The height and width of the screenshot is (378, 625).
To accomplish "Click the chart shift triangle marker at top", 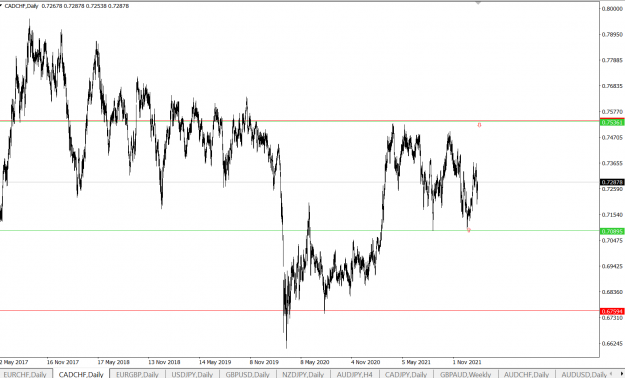I will tap(478, 3).
